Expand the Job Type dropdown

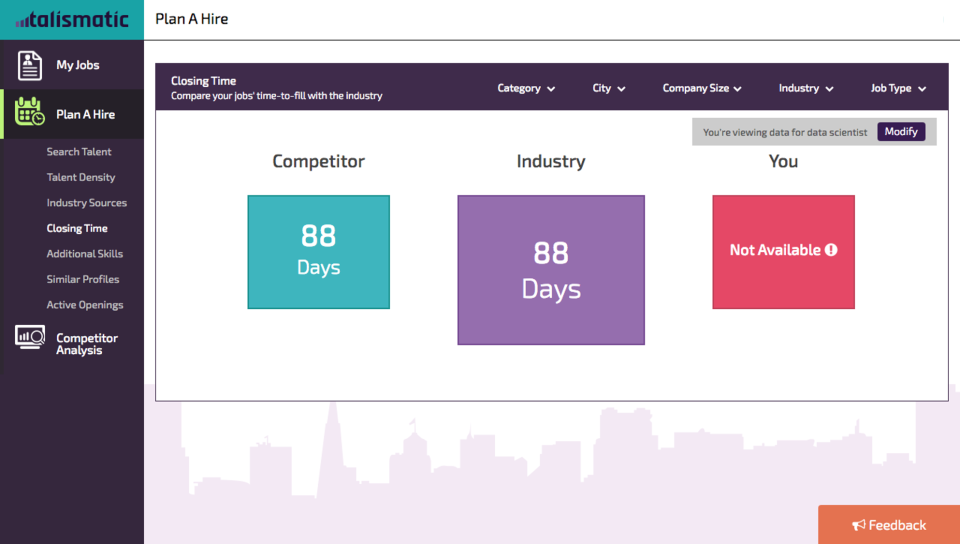coord(898,88)
